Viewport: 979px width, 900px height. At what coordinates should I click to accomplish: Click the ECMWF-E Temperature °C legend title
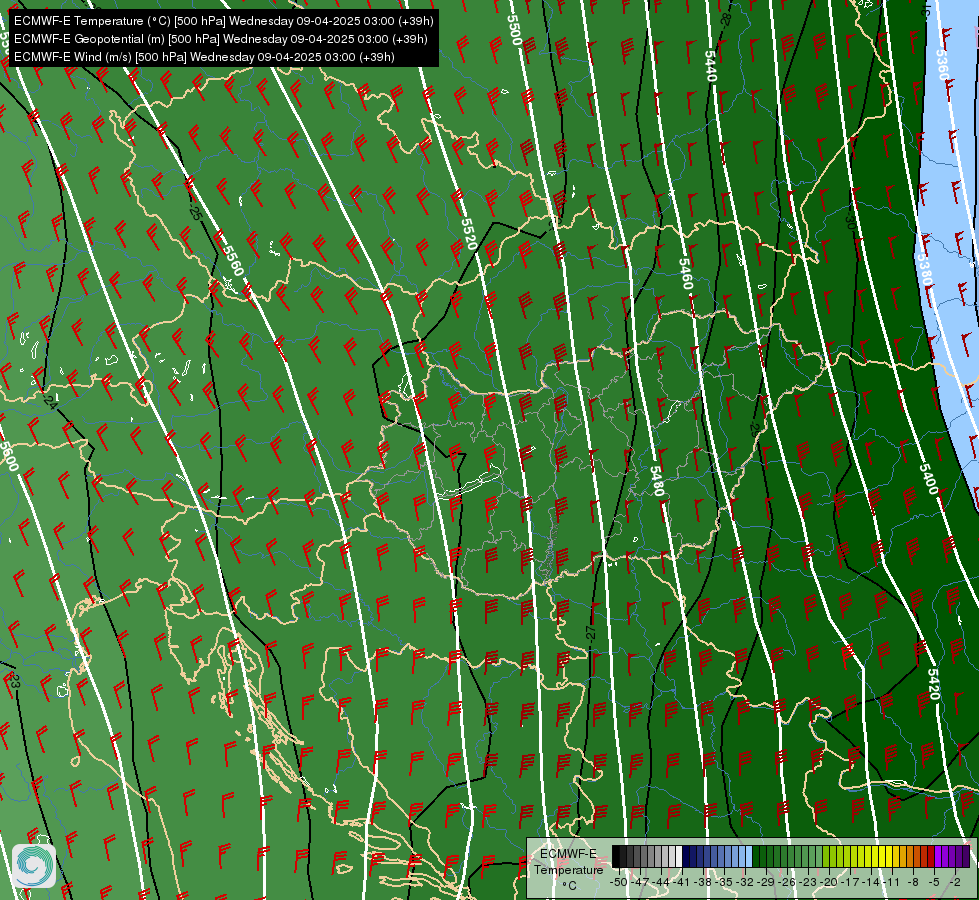point(569,870)
